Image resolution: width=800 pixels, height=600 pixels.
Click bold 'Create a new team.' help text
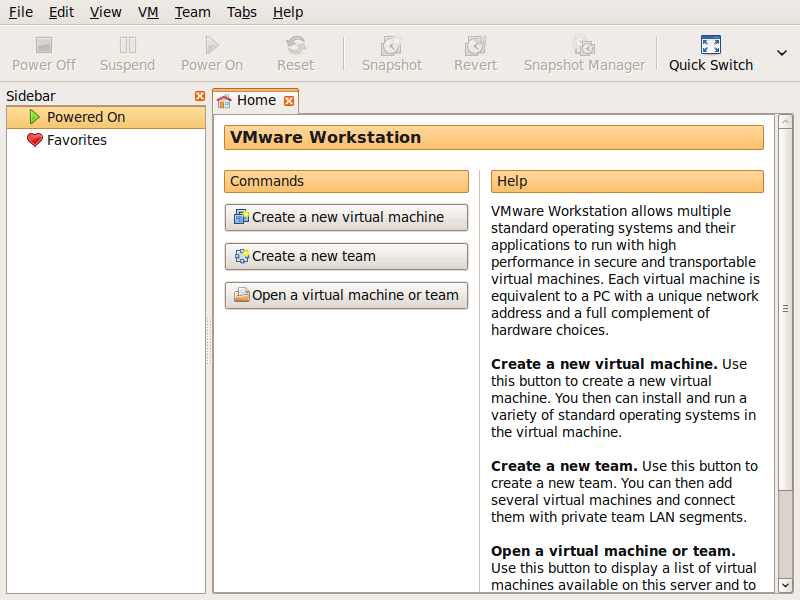[x=564, y=466]
